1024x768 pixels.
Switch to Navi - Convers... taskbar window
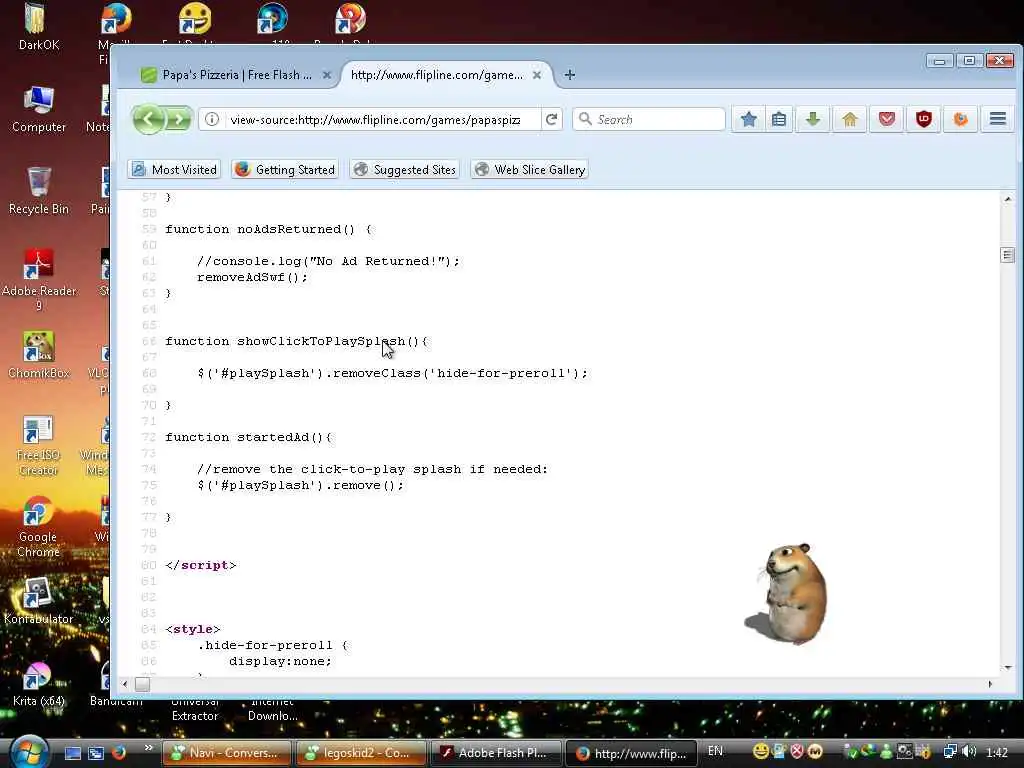225,753
